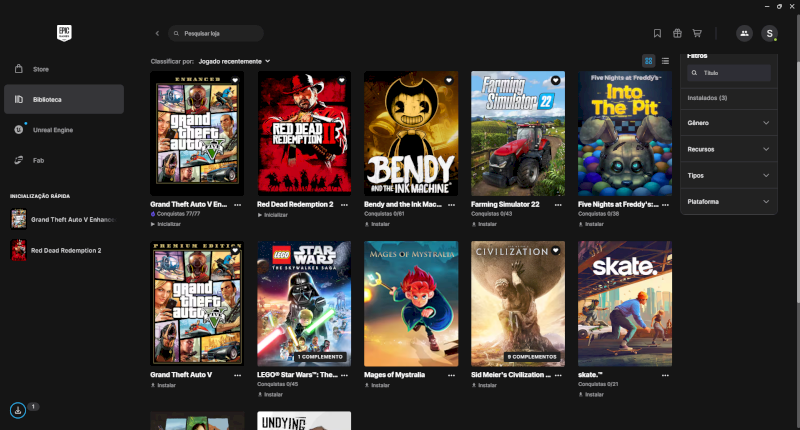Launch Grand Theft Auto V Enhanced quick launch
This screenshot has width=800, height=430.
(x=64, y=219)
